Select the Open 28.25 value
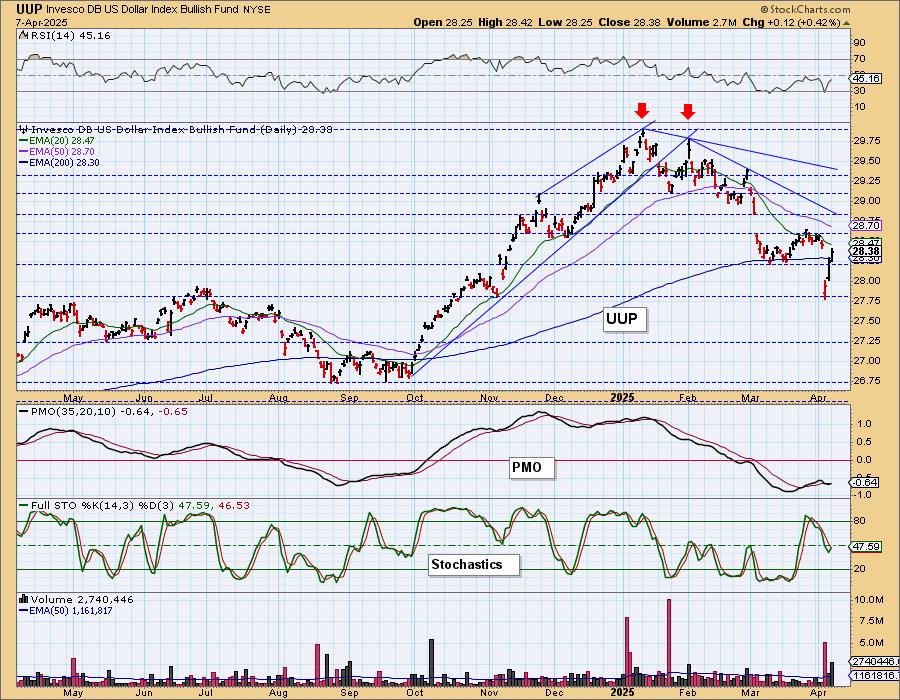The width and height of the screenshot is (900, 700). click(x=443, y=22)
